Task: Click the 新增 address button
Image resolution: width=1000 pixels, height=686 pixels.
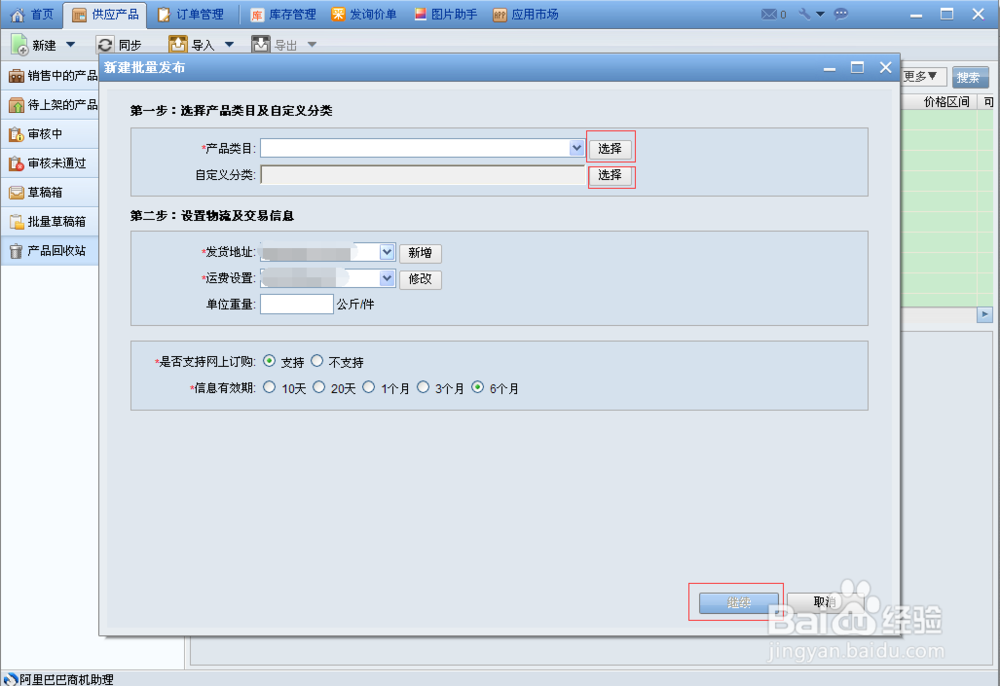Action: point(420,253)
